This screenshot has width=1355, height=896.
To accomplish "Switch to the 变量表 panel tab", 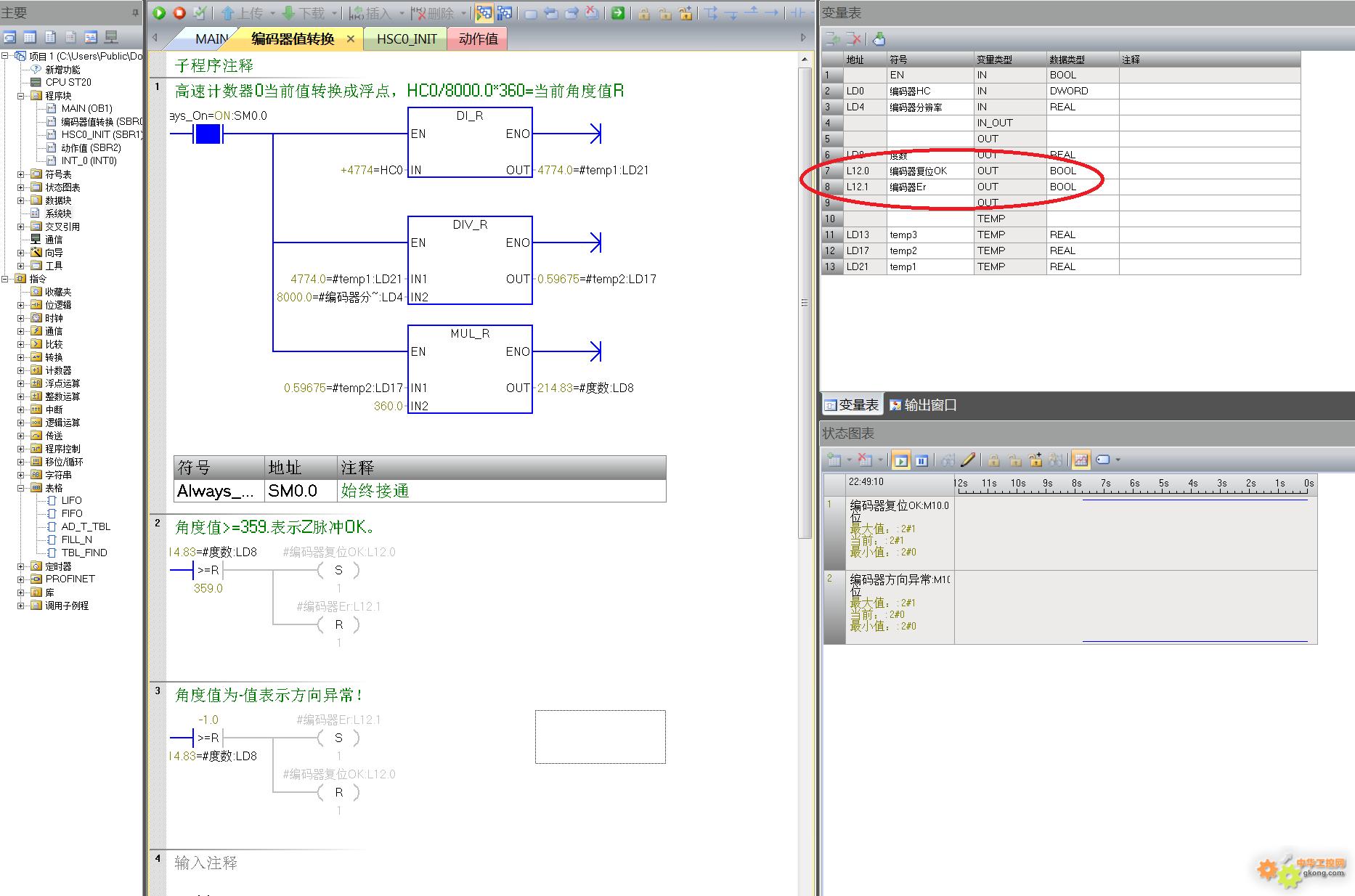I will click(x=852, y=405).
